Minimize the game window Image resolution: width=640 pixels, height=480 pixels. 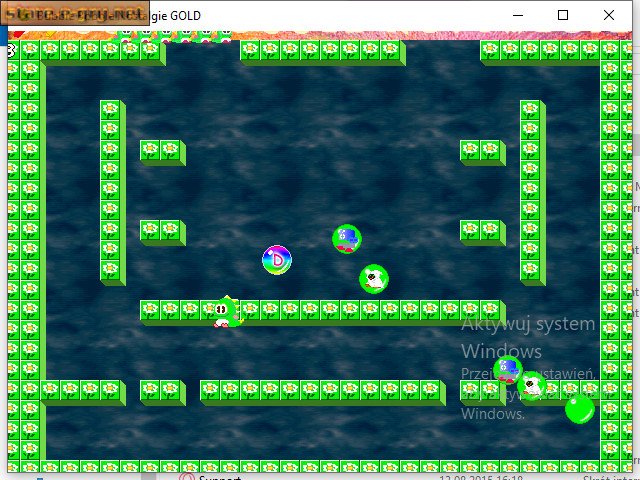click(x=518, y=16)
